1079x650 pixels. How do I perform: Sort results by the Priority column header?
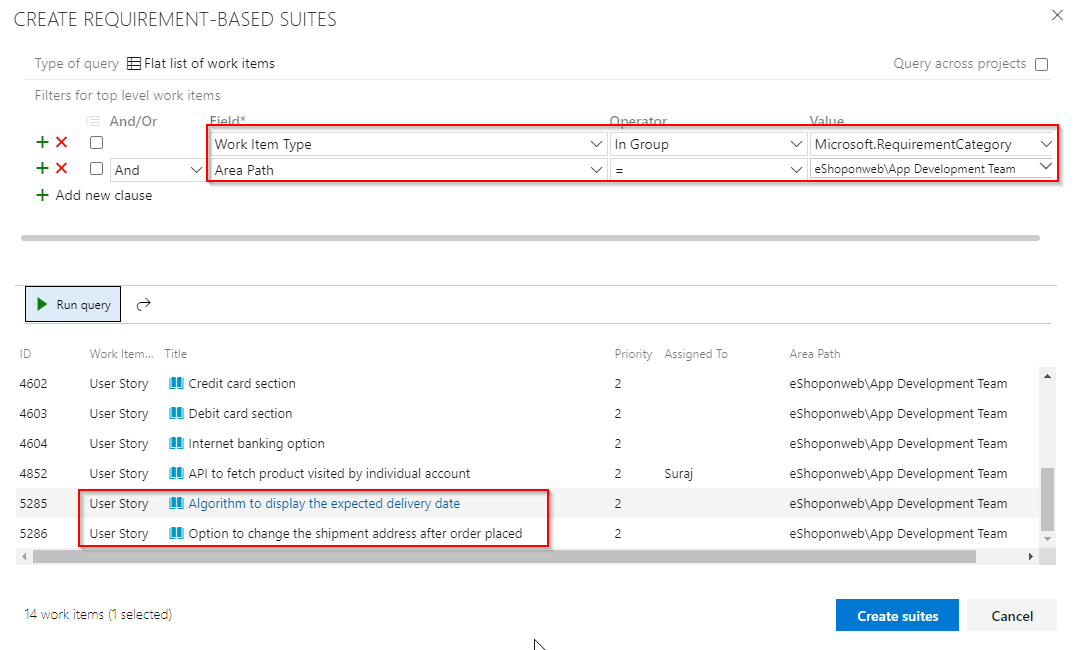click(x=633, y=354)
